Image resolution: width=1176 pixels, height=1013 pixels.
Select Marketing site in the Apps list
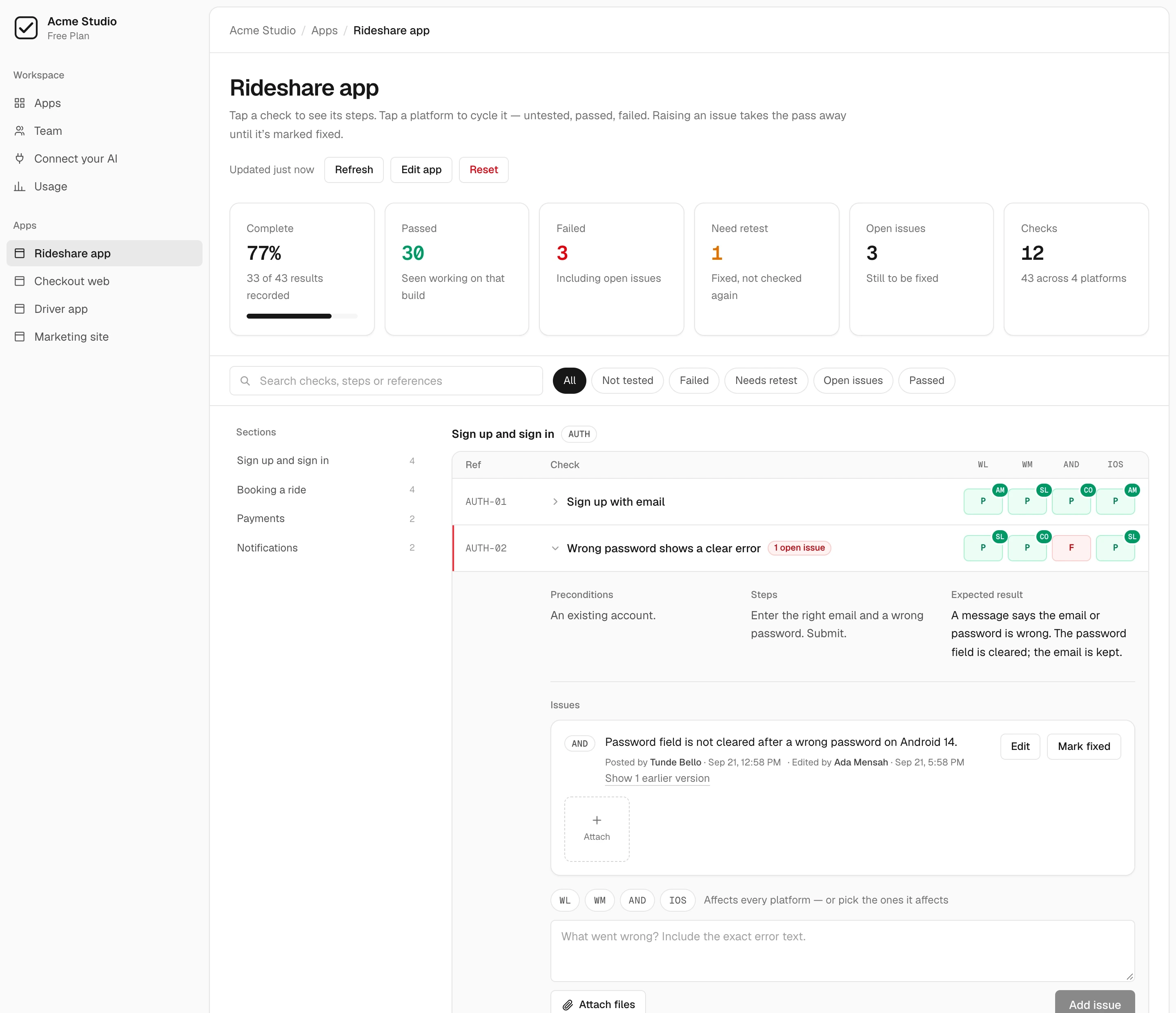[x=104, y=337]
